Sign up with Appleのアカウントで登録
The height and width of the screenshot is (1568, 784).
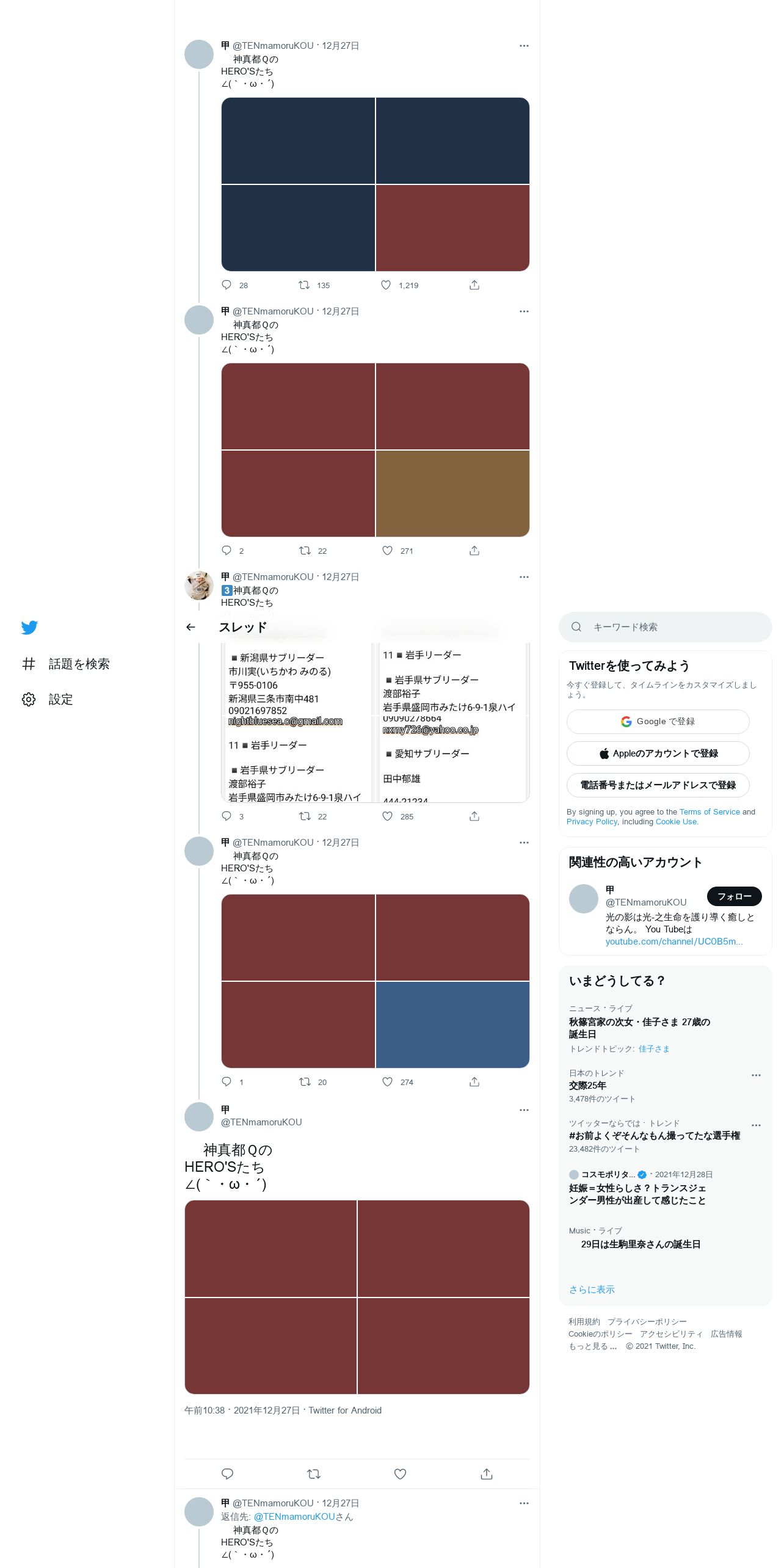658,753
